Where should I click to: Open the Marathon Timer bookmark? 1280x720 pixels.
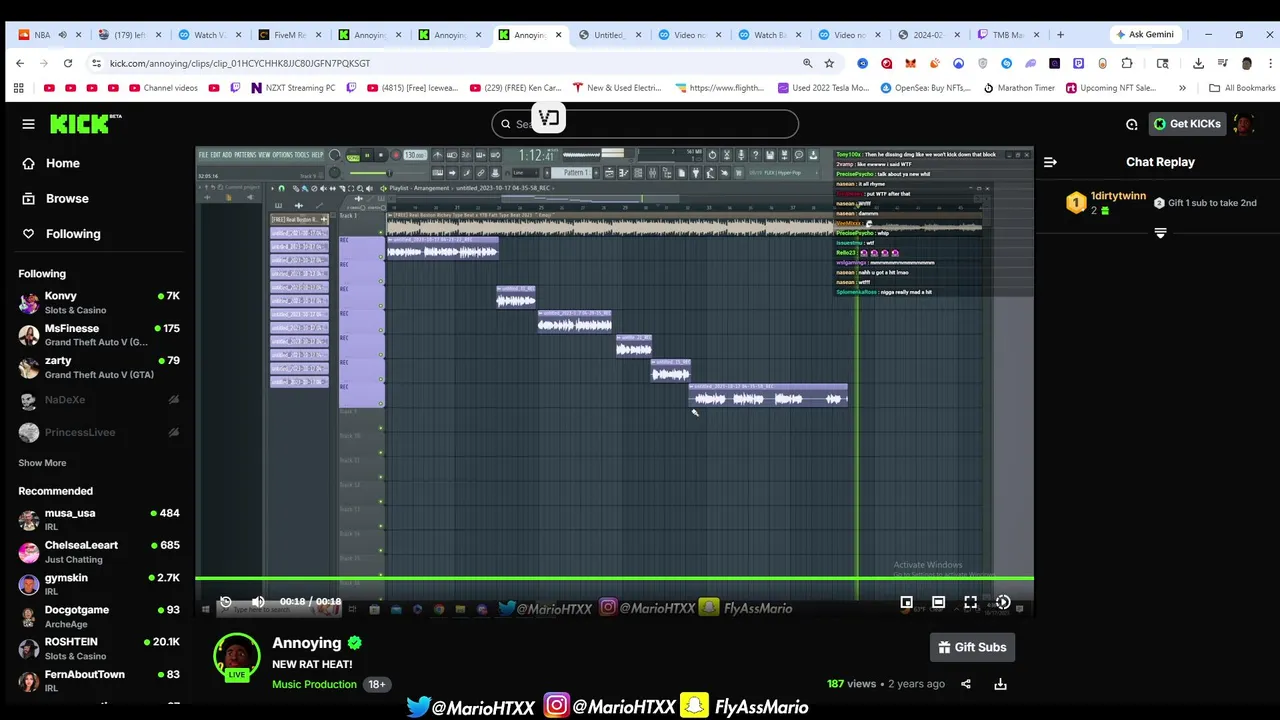1019,88
